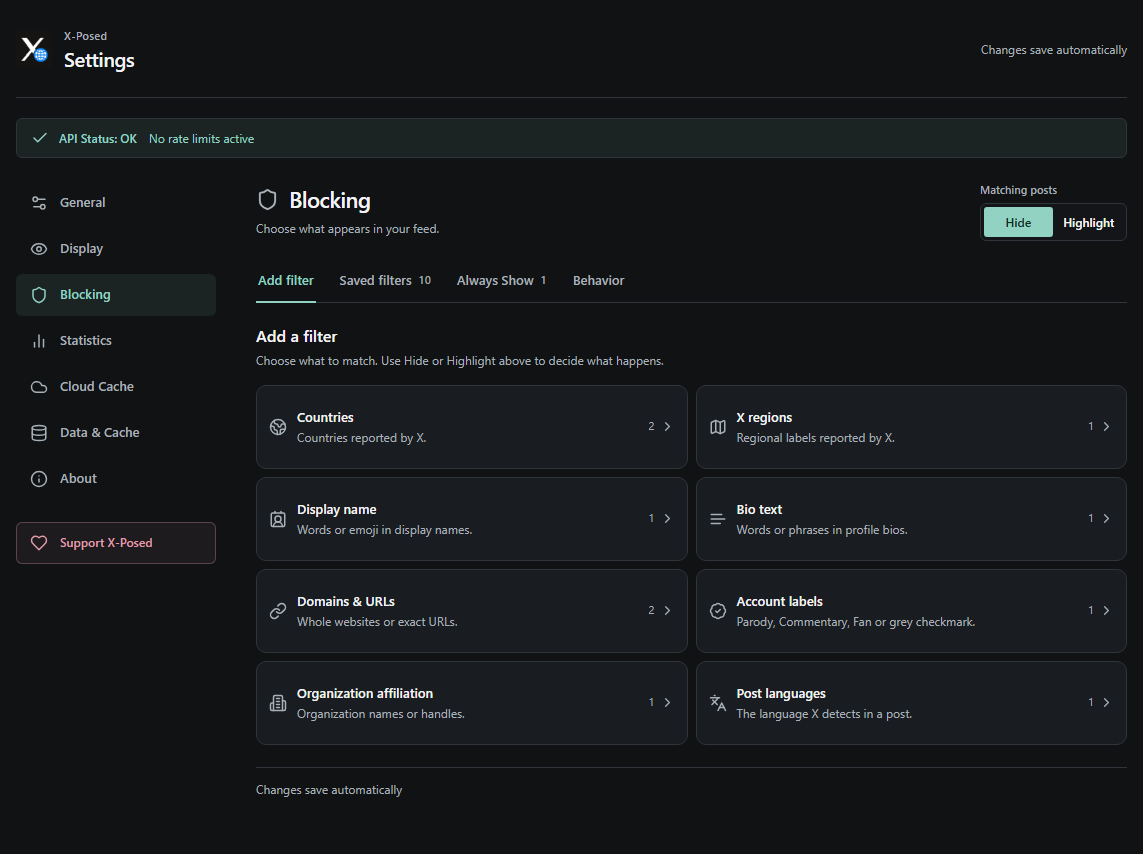Expand Display name filter chevron

pyautogui.click(x=667, y=518)
